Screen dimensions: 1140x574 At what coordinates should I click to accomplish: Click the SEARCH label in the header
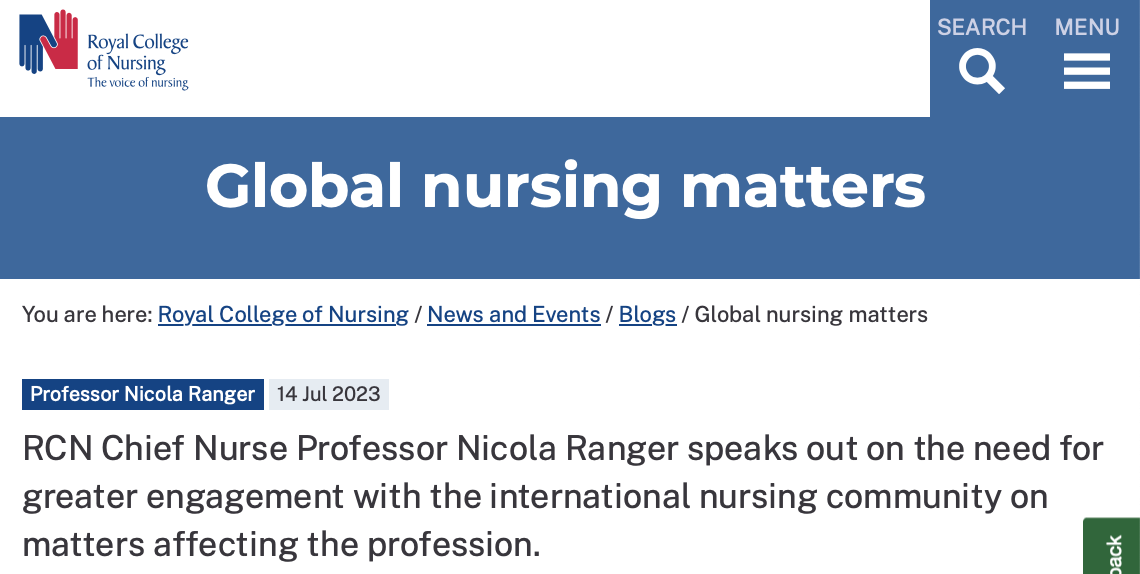(981, 27)
